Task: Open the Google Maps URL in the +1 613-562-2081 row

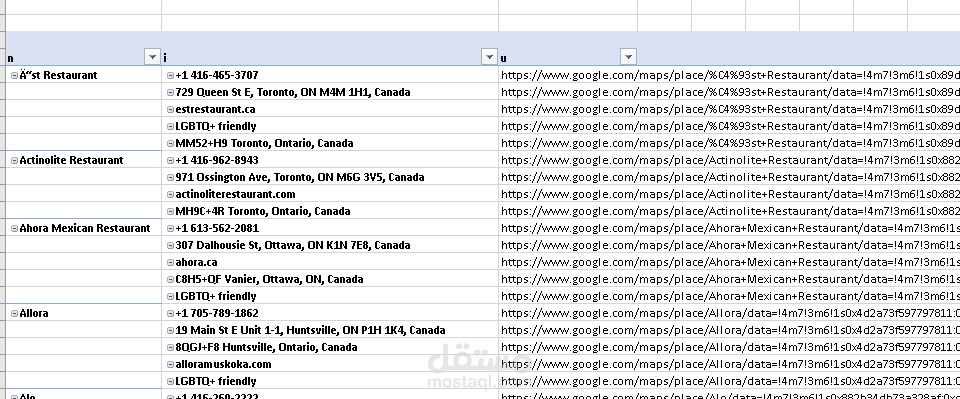Action: (x=730, y=228)
